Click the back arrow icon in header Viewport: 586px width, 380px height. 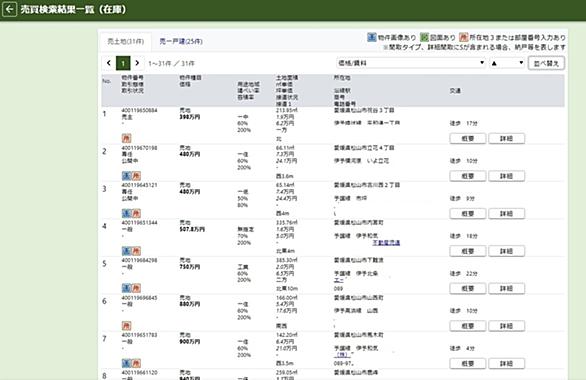point(10,9)
